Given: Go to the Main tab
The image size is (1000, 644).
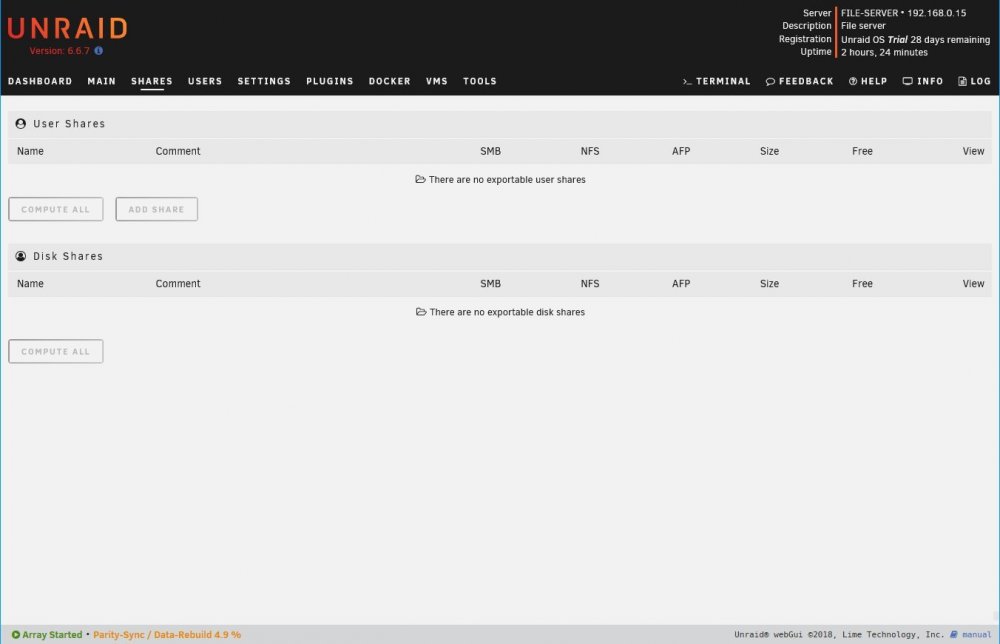Looking at the screenshot, I should point(101,81).
